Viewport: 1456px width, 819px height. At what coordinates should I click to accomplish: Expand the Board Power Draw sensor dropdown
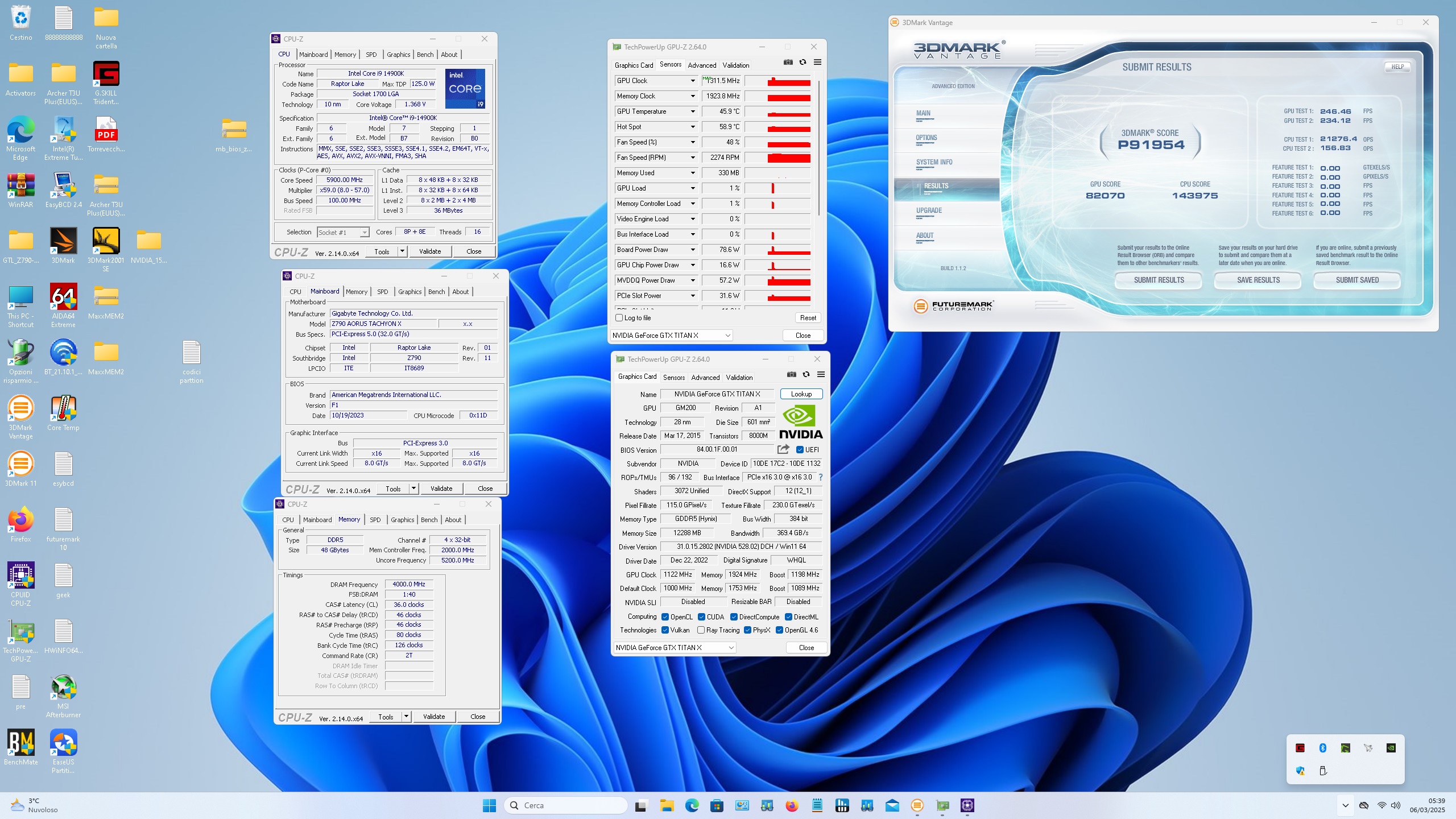click(693, 250)
